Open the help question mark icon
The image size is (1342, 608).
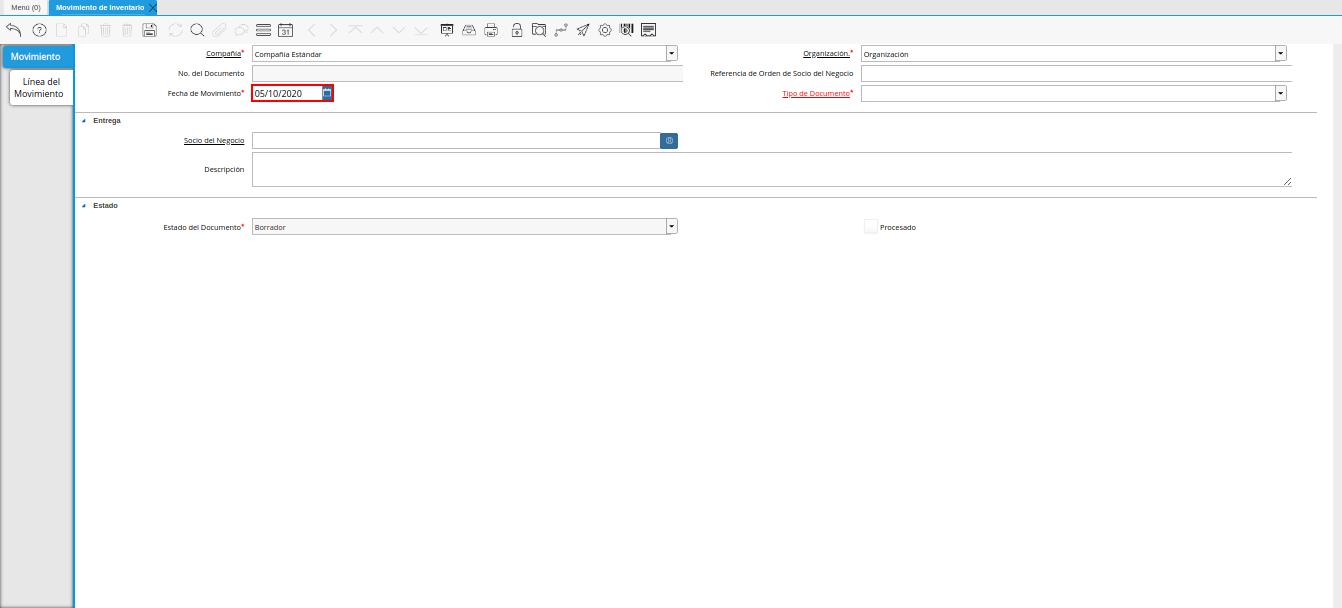39,30
